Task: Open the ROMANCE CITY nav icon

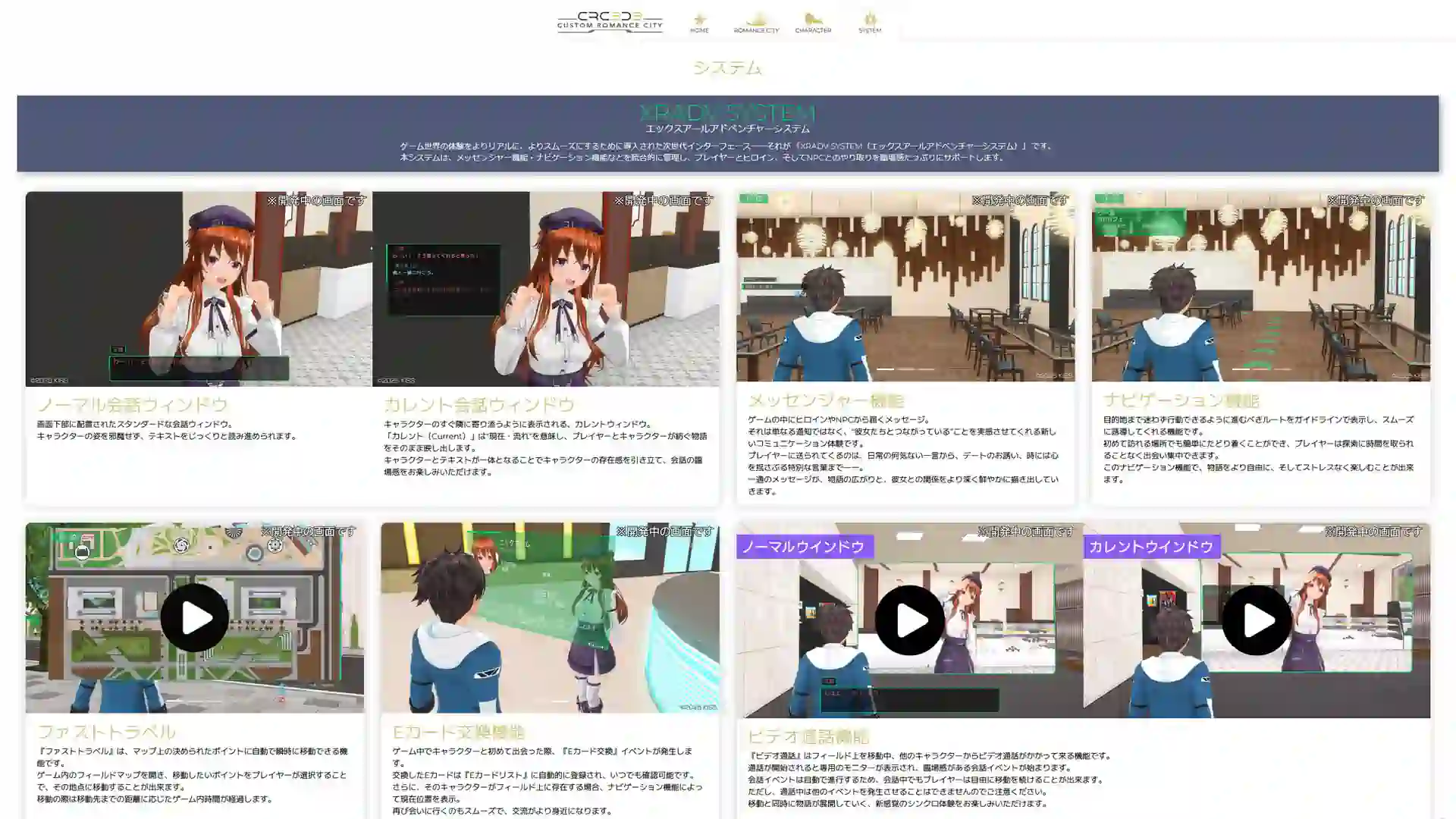Action: tap(756, 22)
